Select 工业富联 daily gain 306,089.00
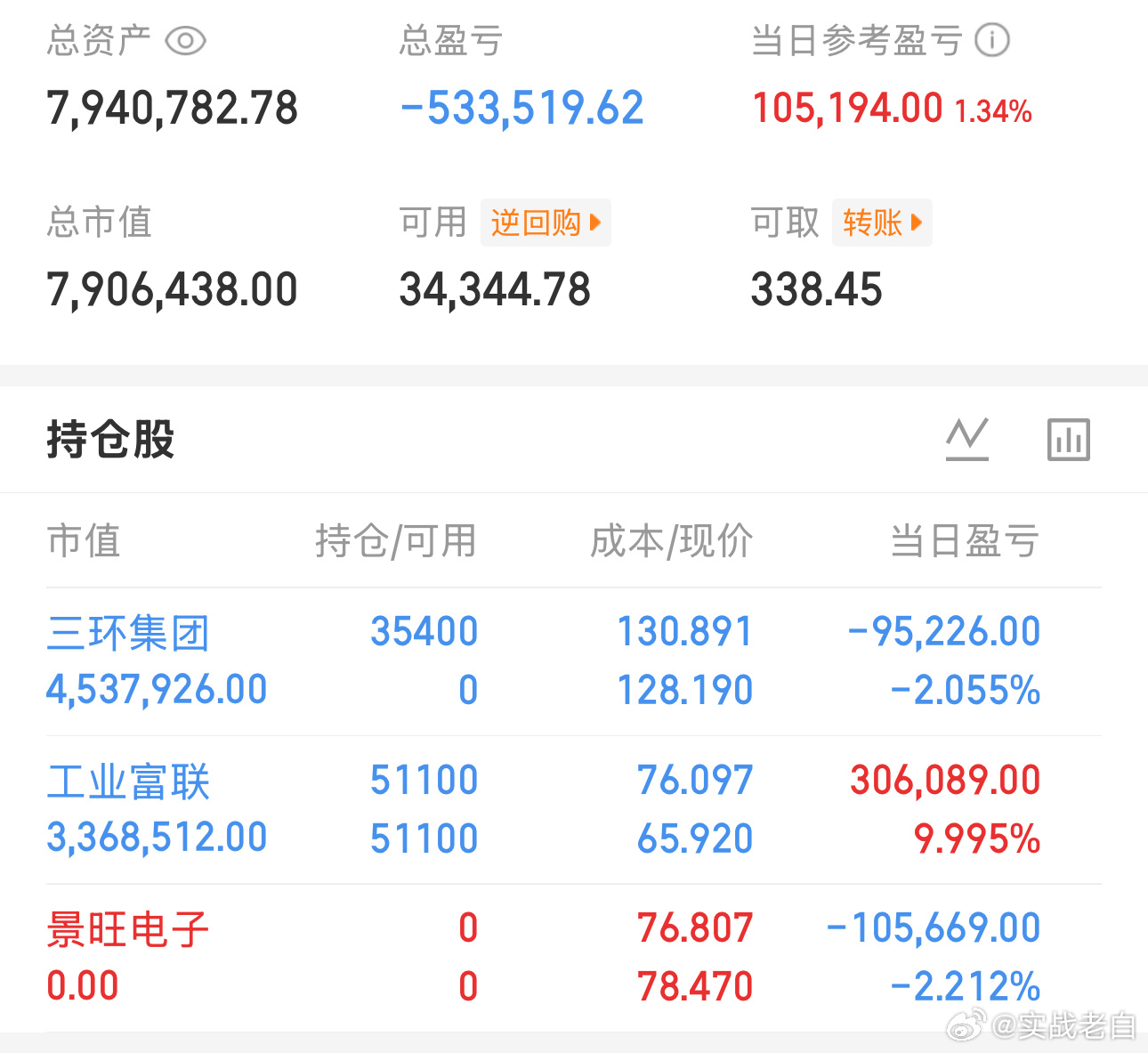The image size is (1148, 1053). point(945,781)
